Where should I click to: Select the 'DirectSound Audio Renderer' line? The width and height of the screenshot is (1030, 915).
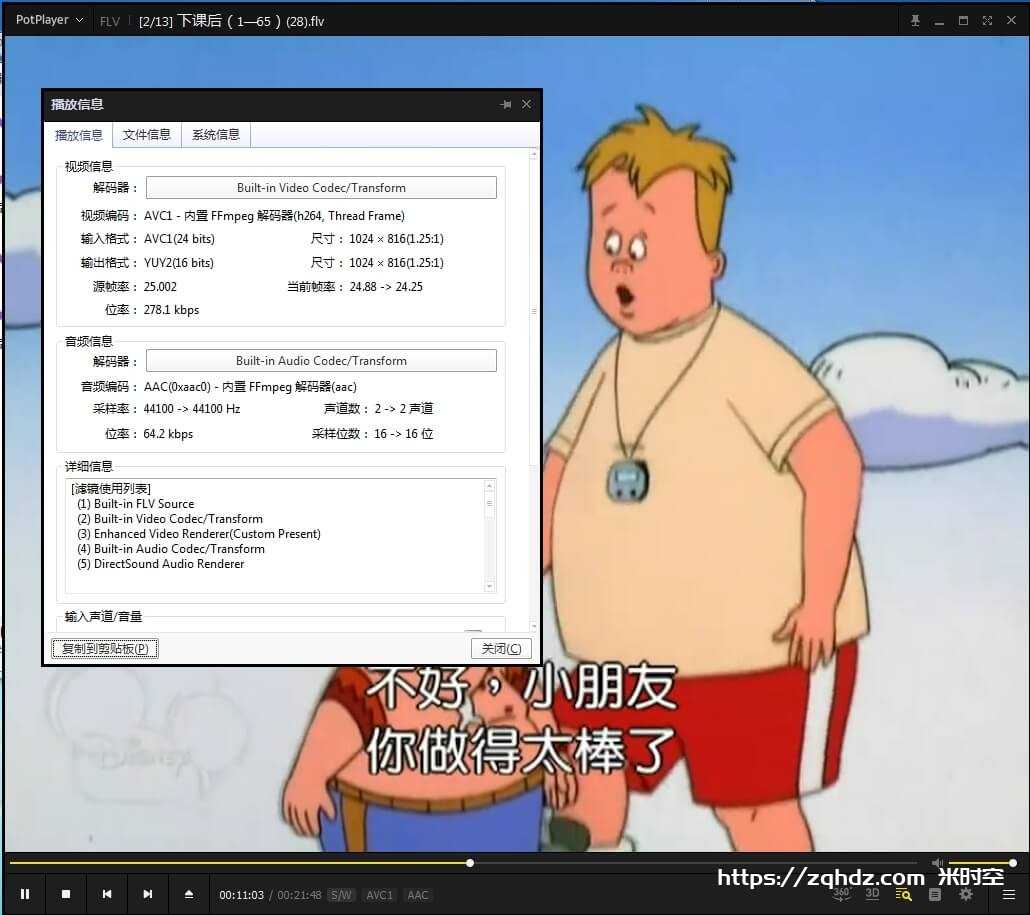(161, 564)
